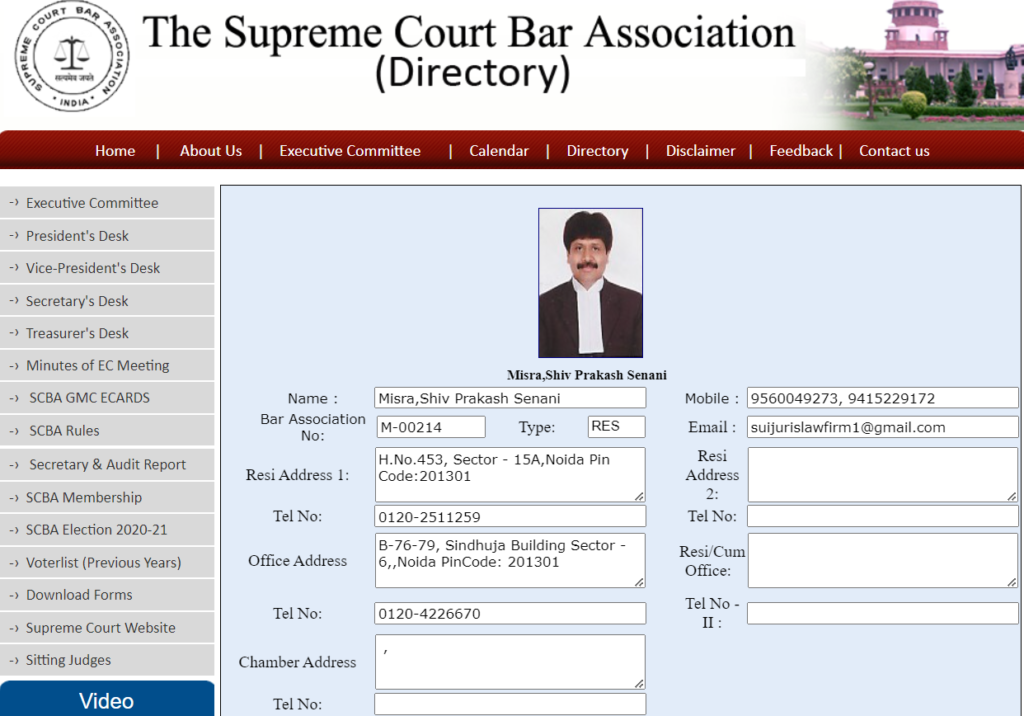
Task: Click the Video panel header
Action: [x=107, y=700]
